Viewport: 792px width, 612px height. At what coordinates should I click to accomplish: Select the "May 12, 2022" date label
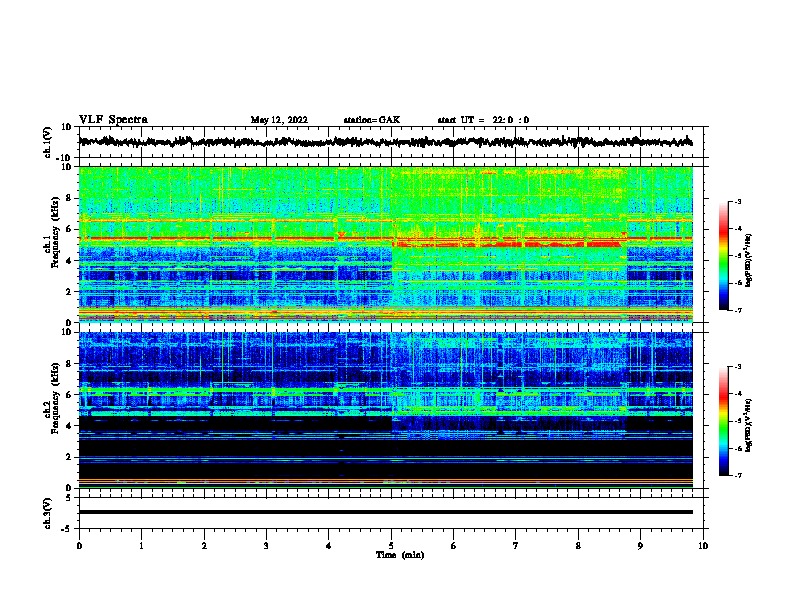(x=279, y=120)
